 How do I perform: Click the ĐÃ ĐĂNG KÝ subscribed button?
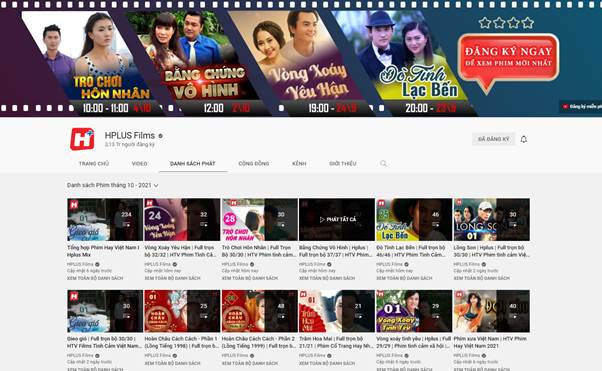(x=493, y=139)
